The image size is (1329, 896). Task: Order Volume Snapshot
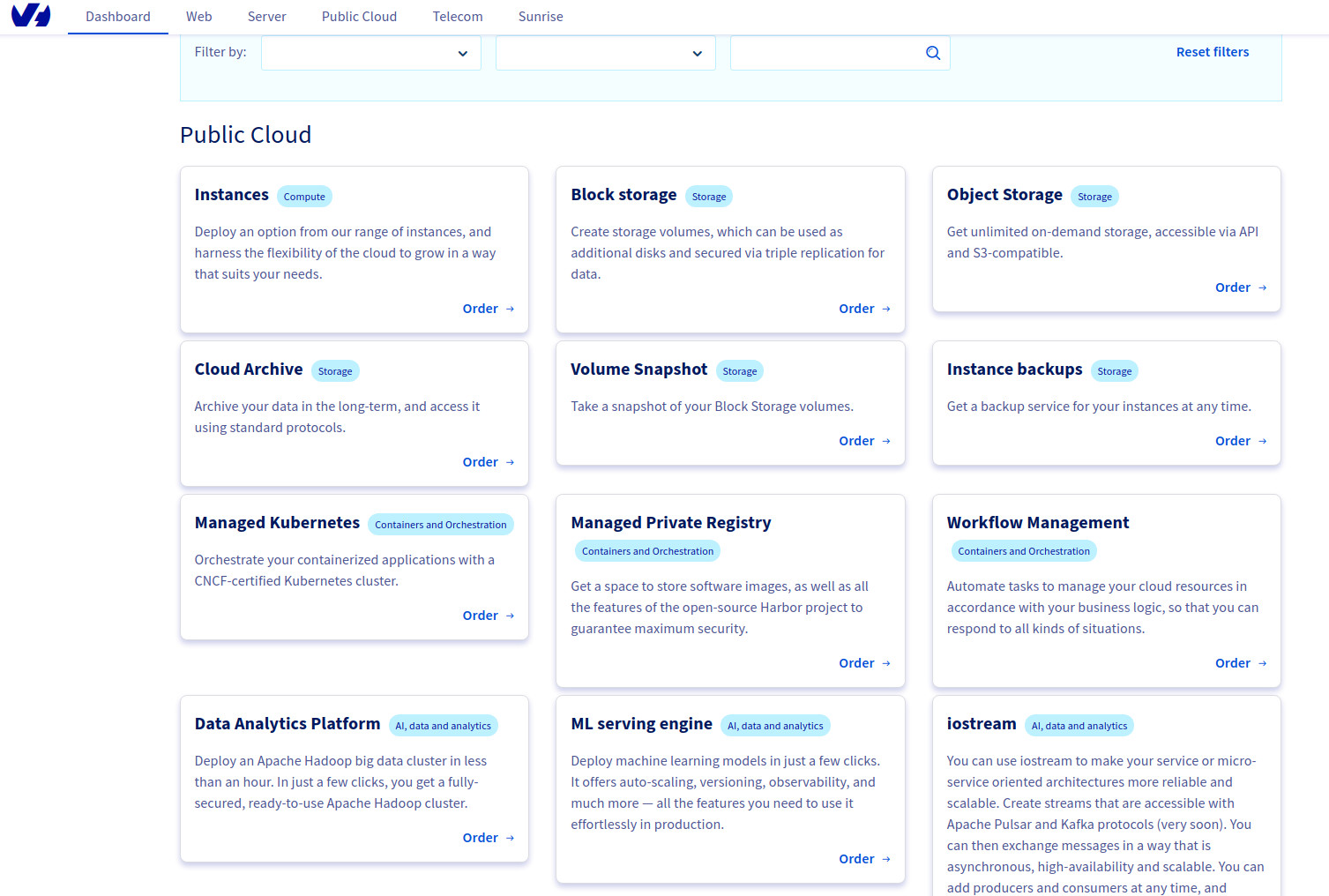865,441
